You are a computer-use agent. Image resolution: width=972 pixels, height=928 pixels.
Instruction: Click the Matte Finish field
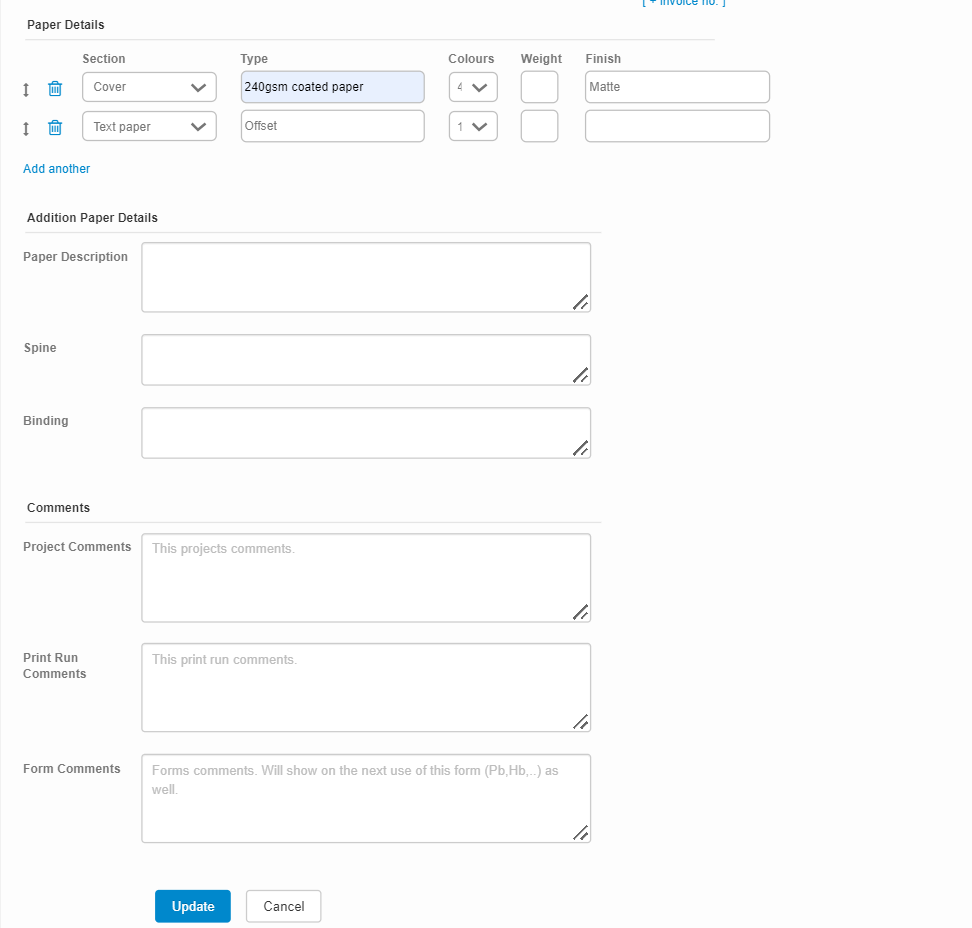[x=678, y=87]
